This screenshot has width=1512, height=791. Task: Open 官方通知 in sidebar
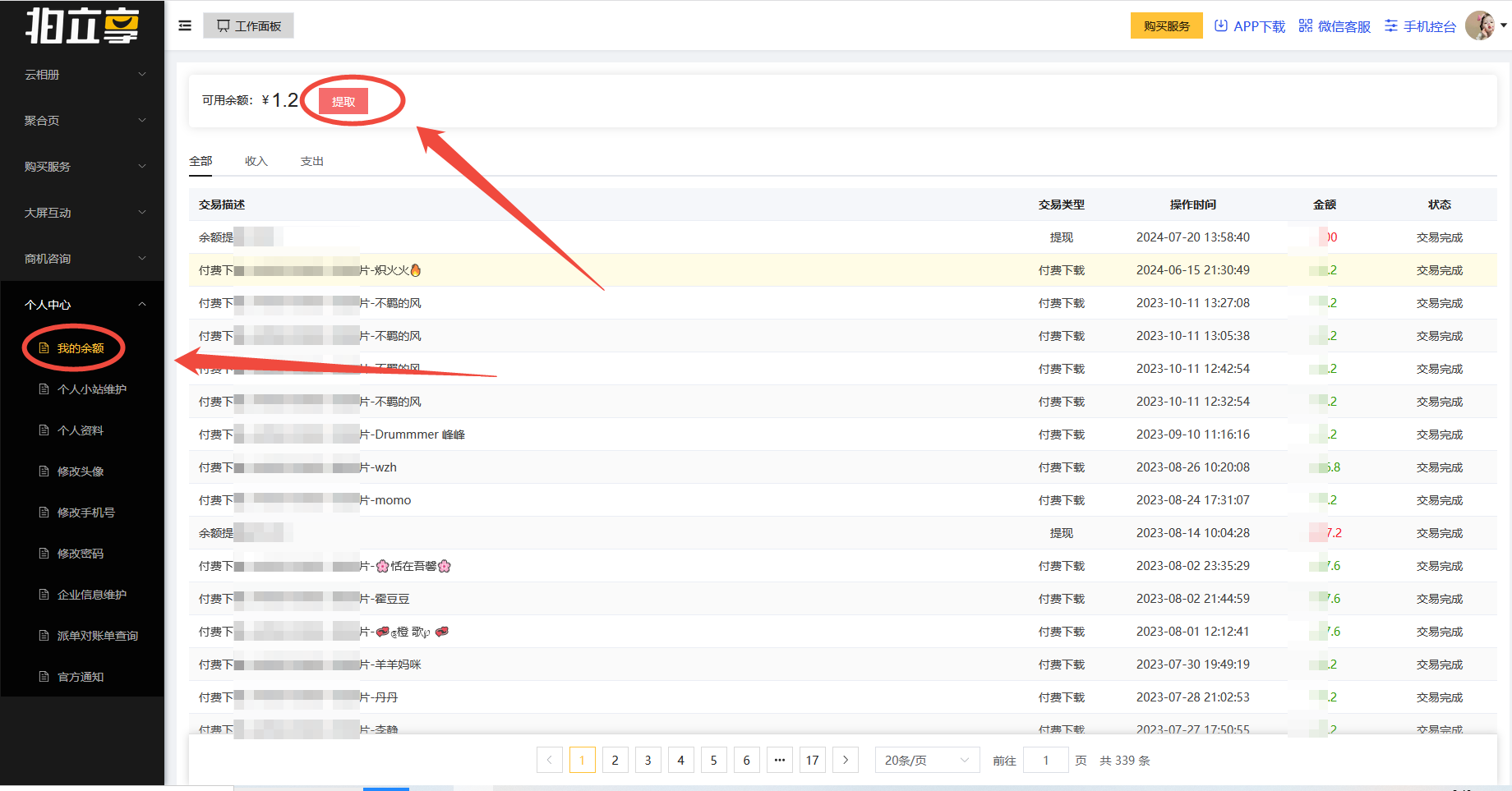pos(81,677)
